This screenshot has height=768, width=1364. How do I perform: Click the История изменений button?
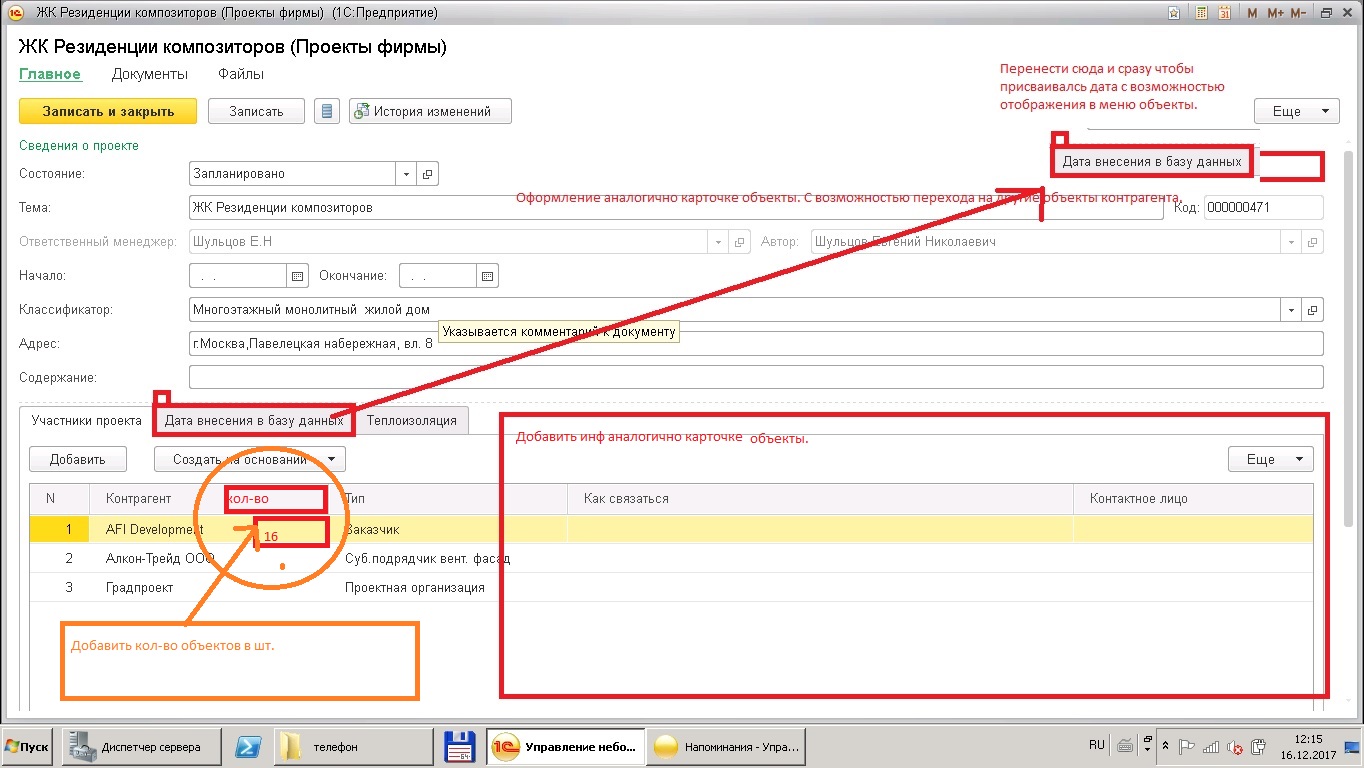pyautogui.click(x=430, y=111)
